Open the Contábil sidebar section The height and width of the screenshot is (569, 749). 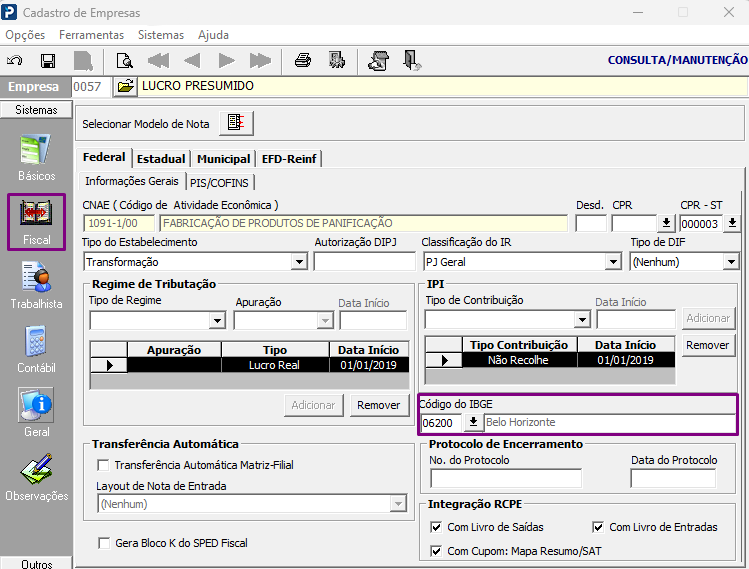point(36,350)
